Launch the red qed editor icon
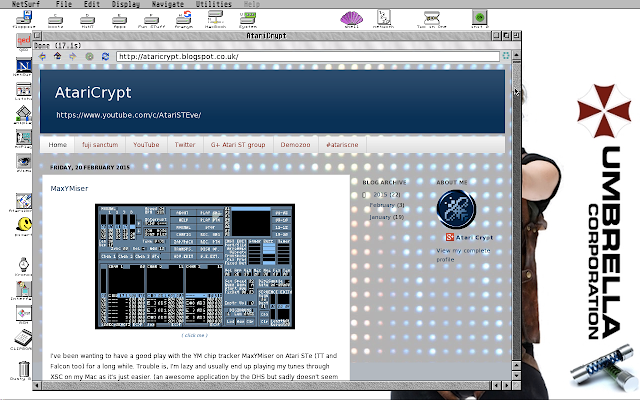The width and height of the screenshot is (640, 400). [24, 42]
